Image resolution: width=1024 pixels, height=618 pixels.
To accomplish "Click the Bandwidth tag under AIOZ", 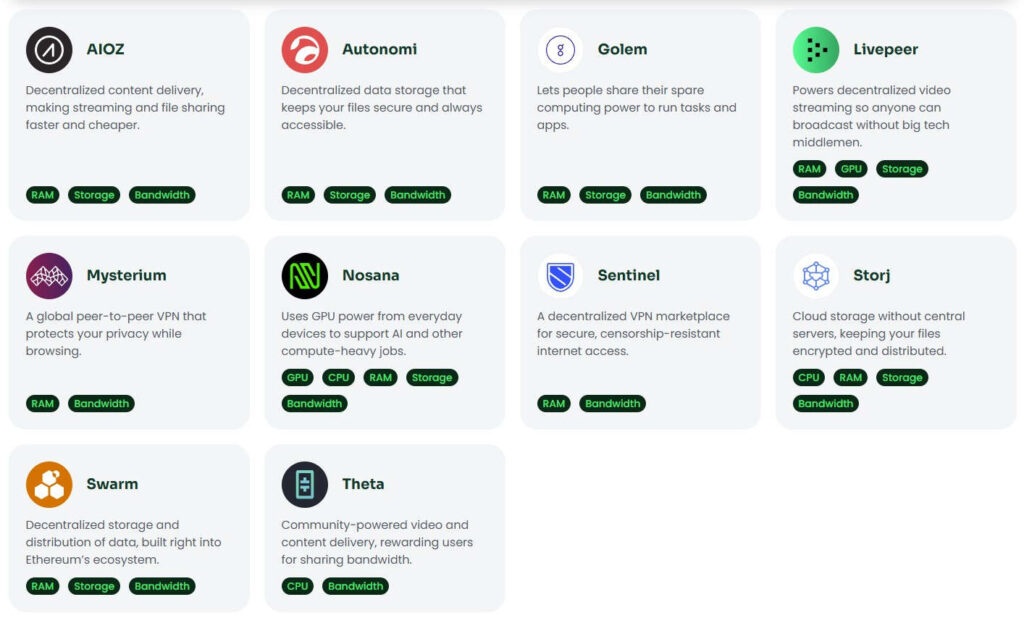I will click(162, 195).
